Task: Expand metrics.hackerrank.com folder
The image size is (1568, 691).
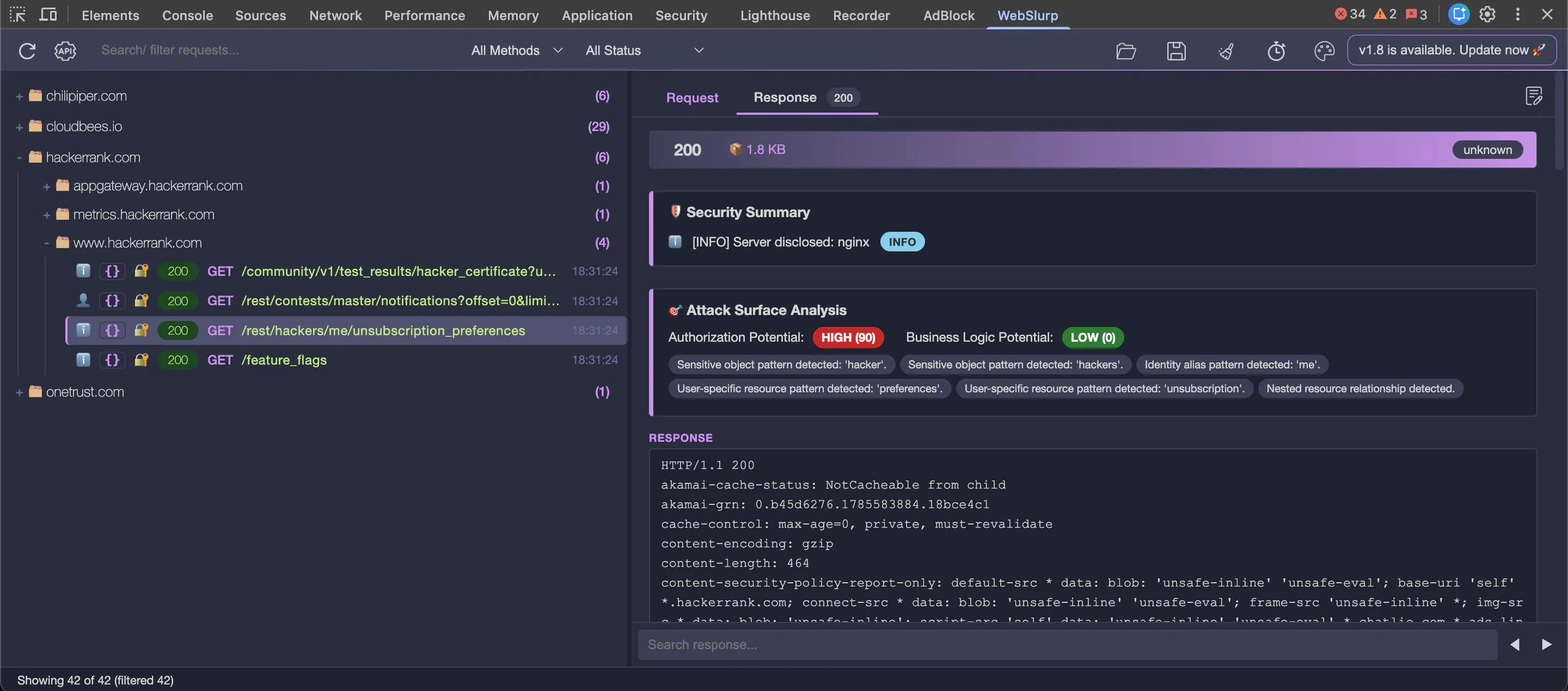Action: point(46,215)
